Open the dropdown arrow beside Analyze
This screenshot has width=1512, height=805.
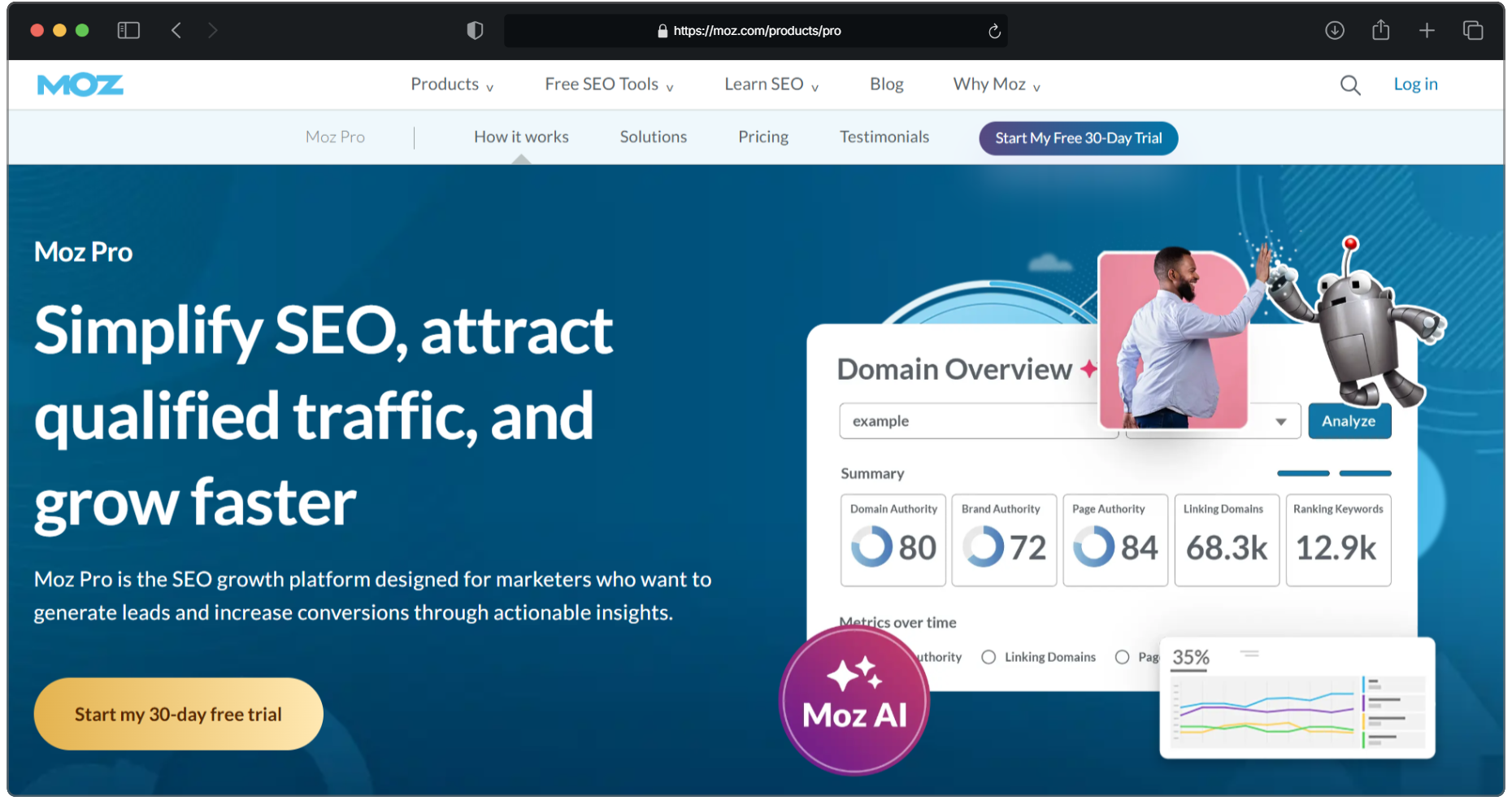[1281, 421]
